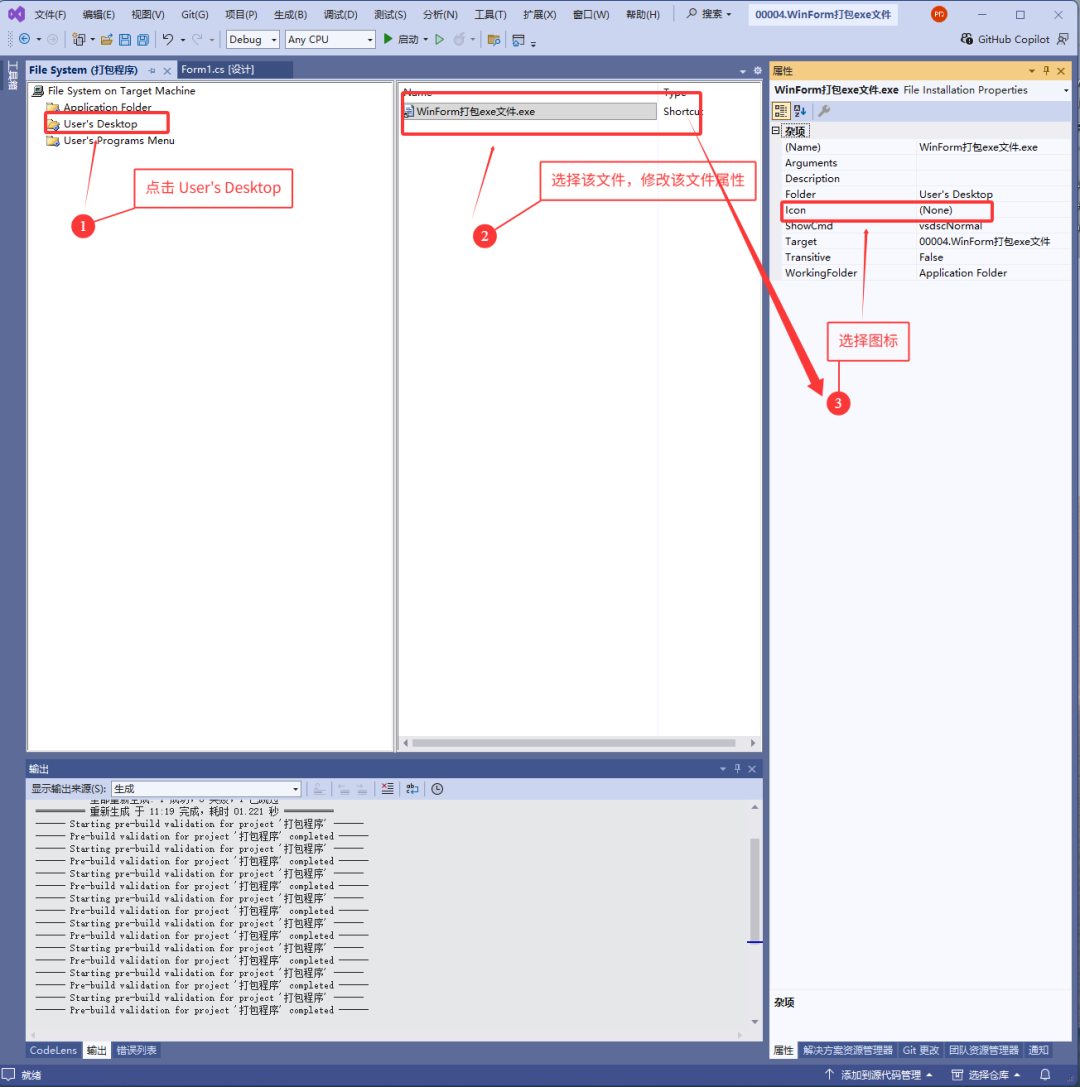
Task: Click the file list horizontal scrollbar
Action: pyautogui.click(x=574, y=742)
